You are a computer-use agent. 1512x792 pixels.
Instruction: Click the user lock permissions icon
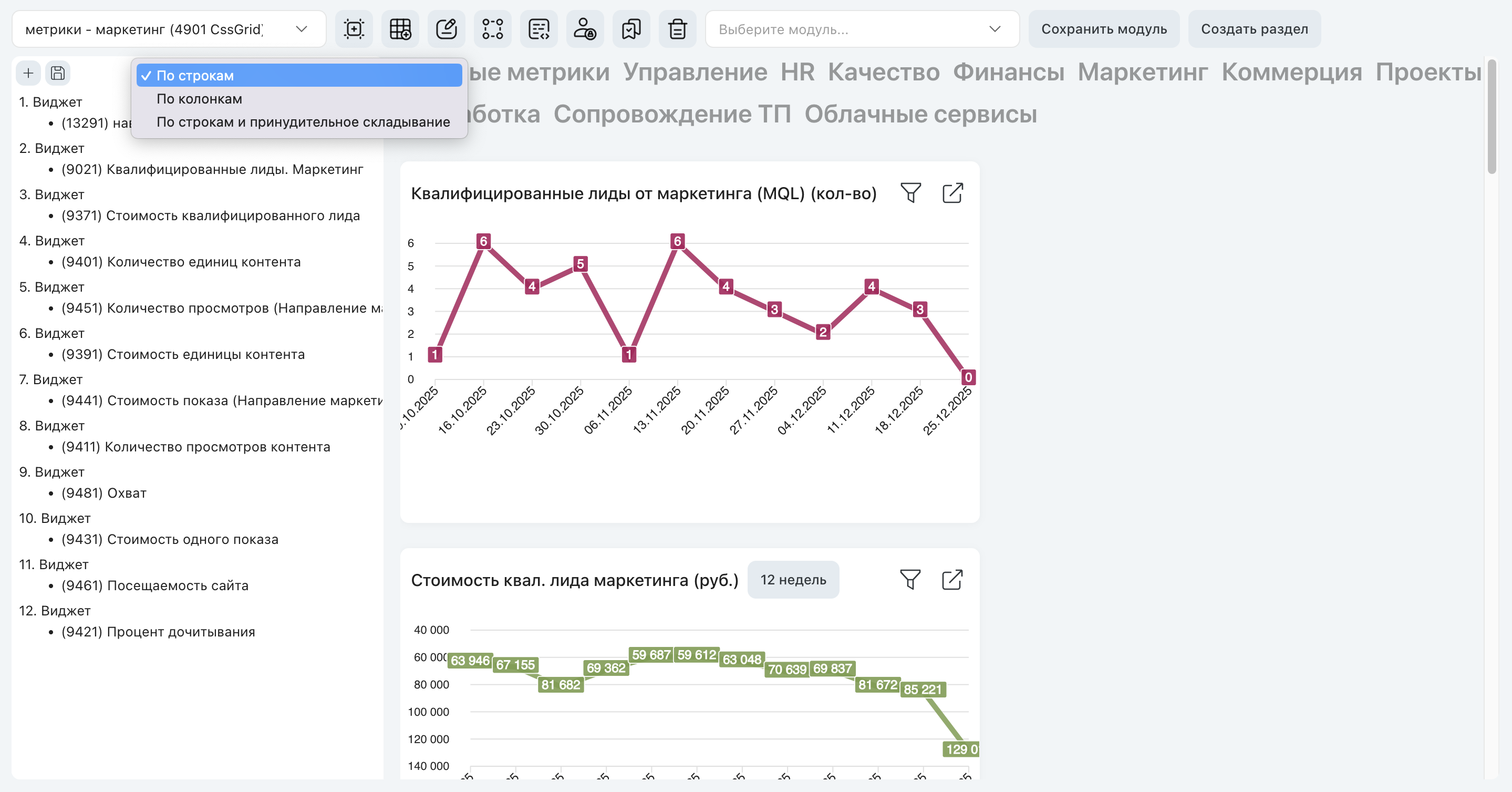(x=585, y=29)
